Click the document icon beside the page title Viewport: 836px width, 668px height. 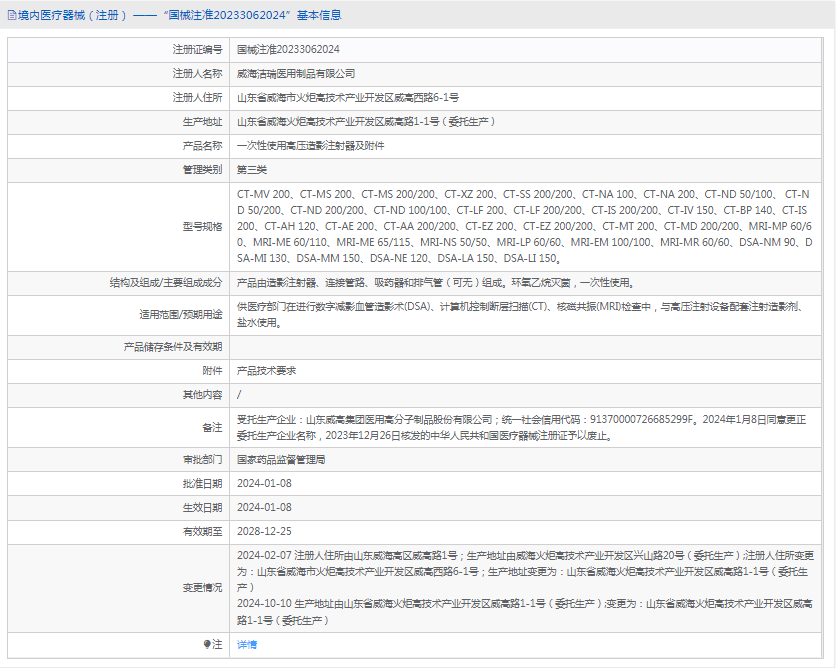tap(12, 15)
